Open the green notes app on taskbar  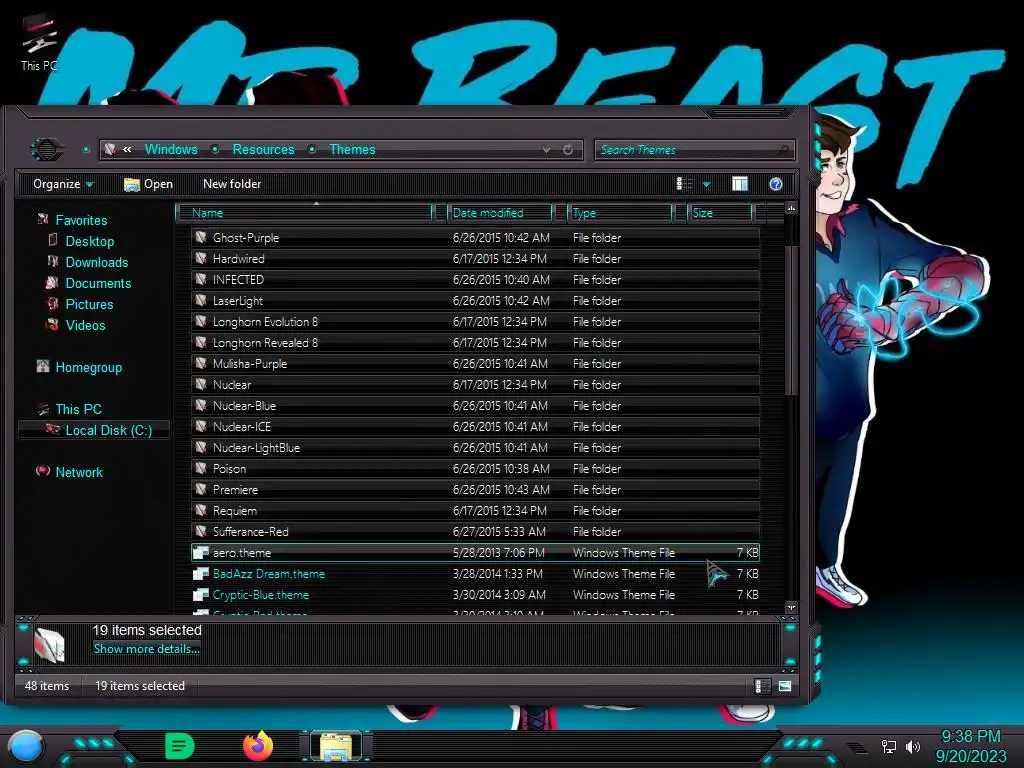pyautogui.click(x=180, y=746)
